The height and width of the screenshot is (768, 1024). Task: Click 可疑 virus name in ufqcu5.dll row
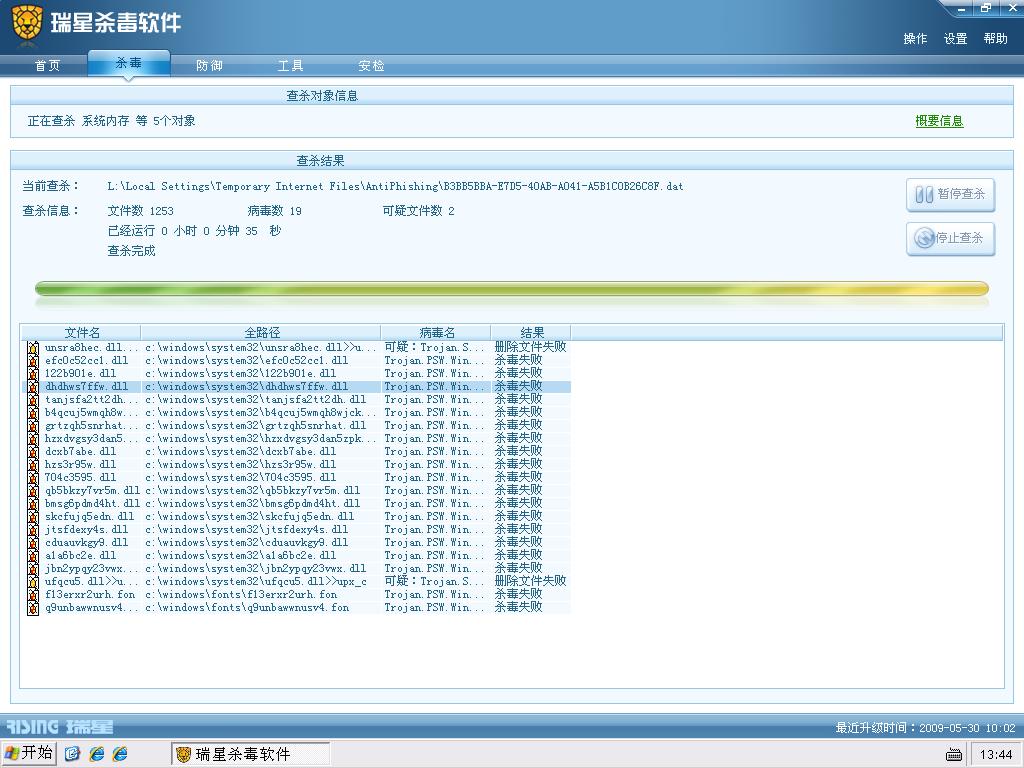(x=434, y=581)
